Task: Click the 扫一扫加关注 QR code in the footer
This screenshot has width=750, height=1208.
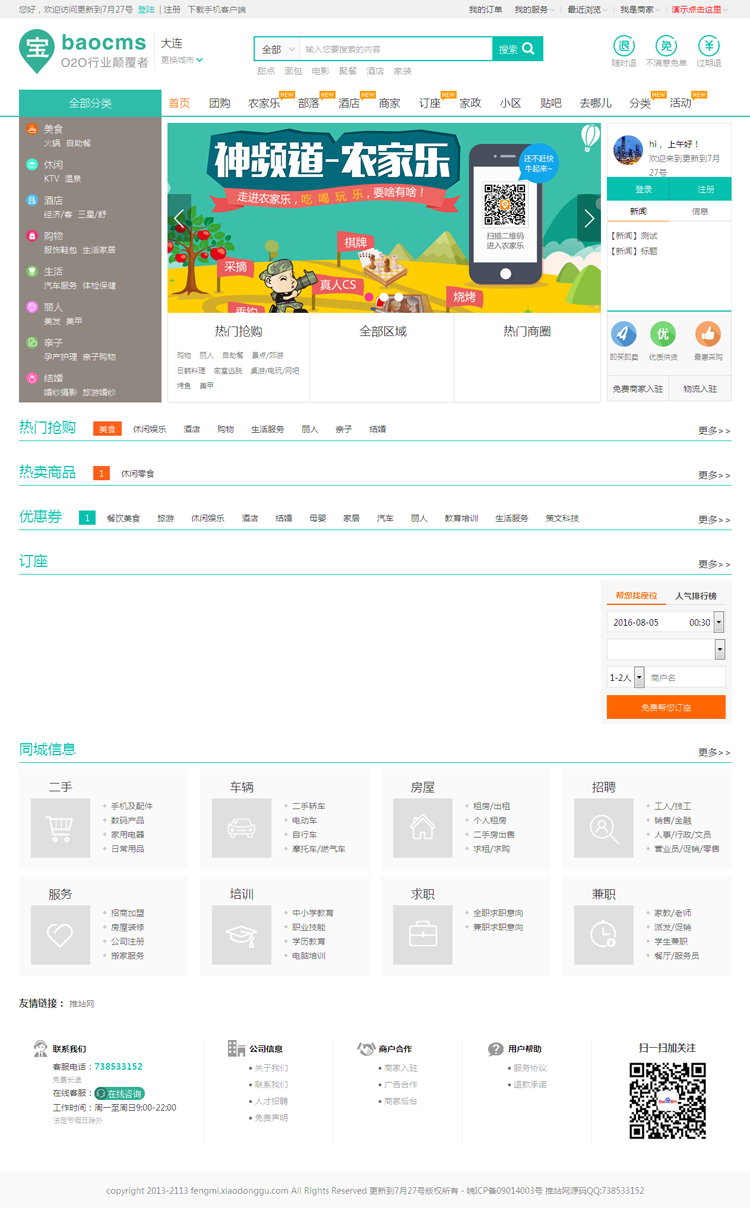Action: pyautogui.click(x=667, y=1100)
